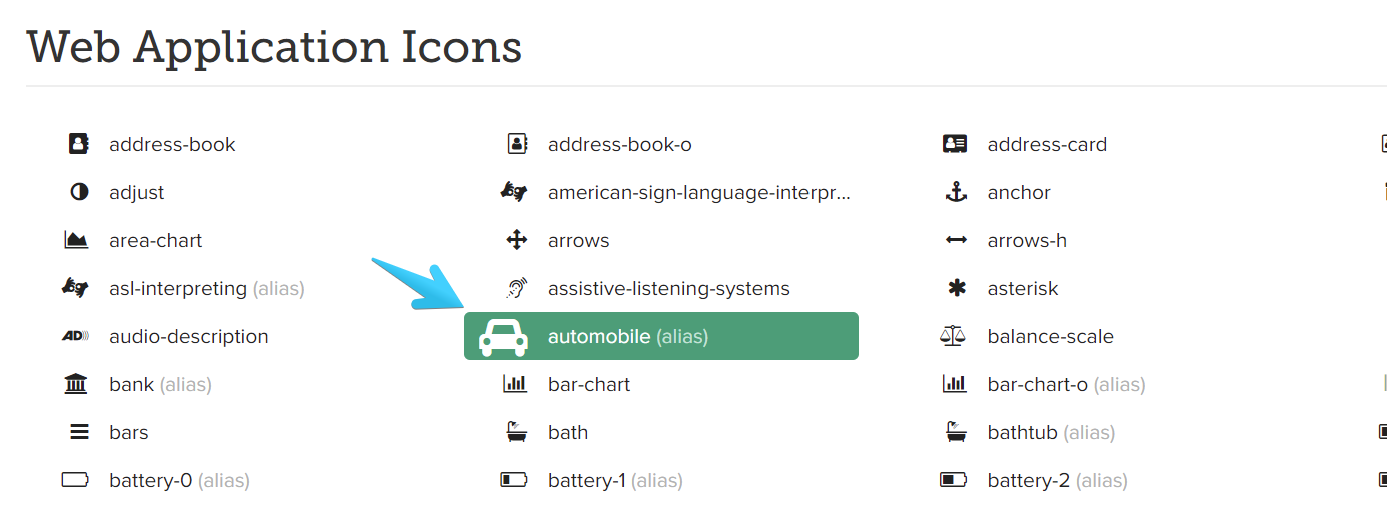Select the bath tub icon
The image size is (1387, 515).
point(516,432)
